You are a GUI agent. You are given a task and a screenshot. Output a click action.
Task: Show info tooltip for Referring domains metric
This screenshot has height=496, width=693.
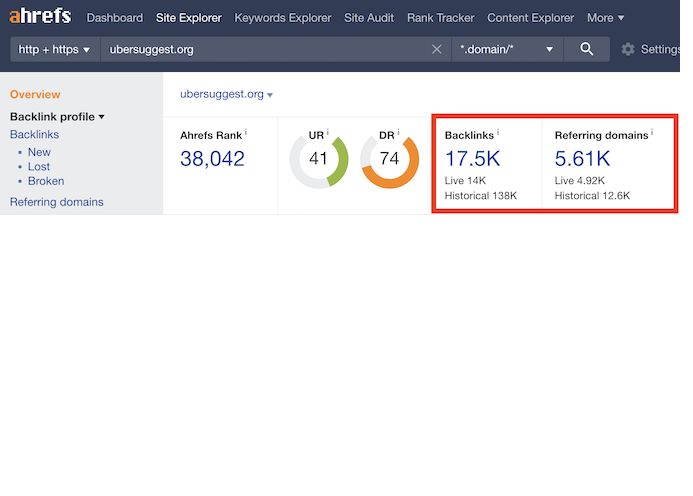[652, 132]
